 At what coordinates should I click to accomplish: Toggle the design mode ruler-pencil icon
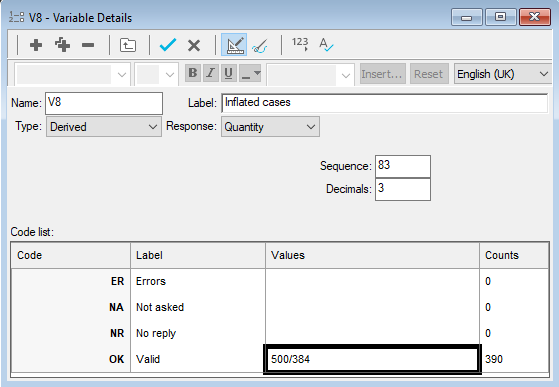pyautogui.click(x=234, y=45)
